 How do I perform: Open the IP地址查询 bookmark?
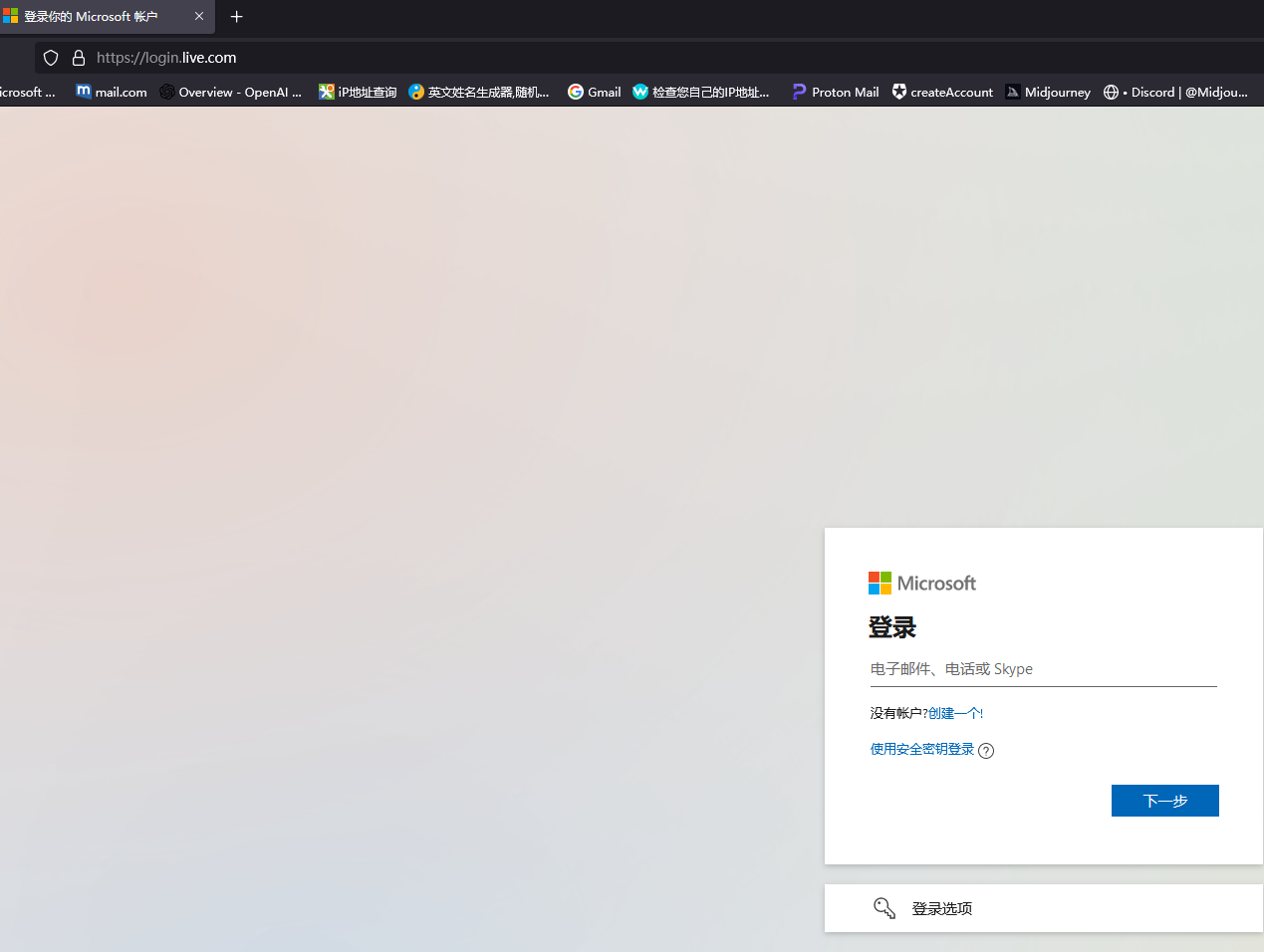pyautogui.click(x=358, y=92)
